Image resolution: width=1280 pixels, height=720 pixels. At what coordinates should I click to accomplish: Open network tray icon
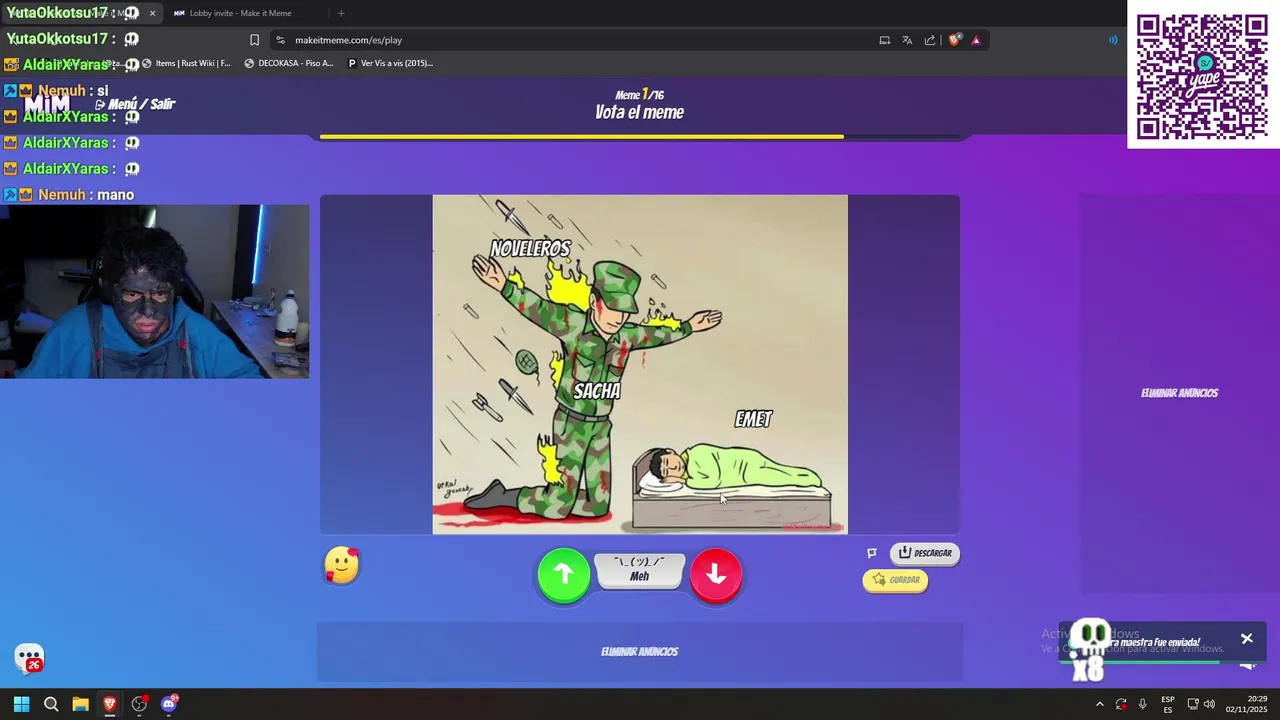(1193, 704)
